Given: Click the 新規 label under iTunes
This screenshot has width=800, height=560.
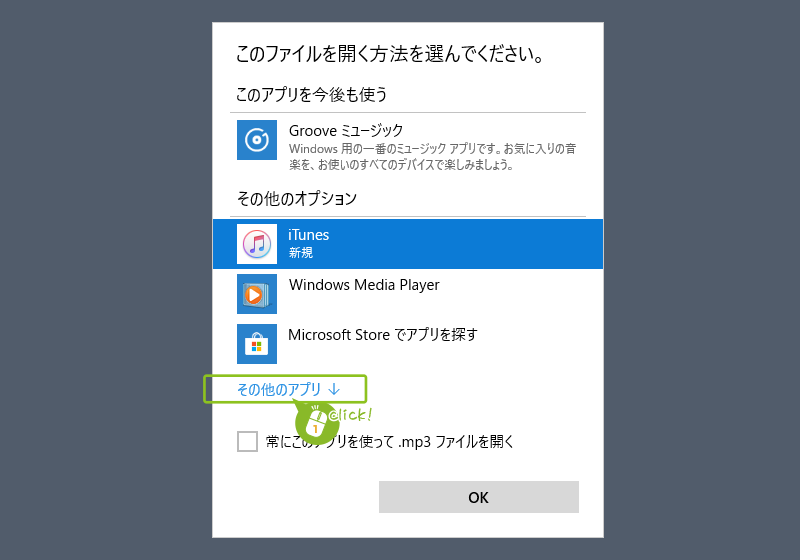Looking at the screenshot, I should pyautogui.click(x=301, y=252).
